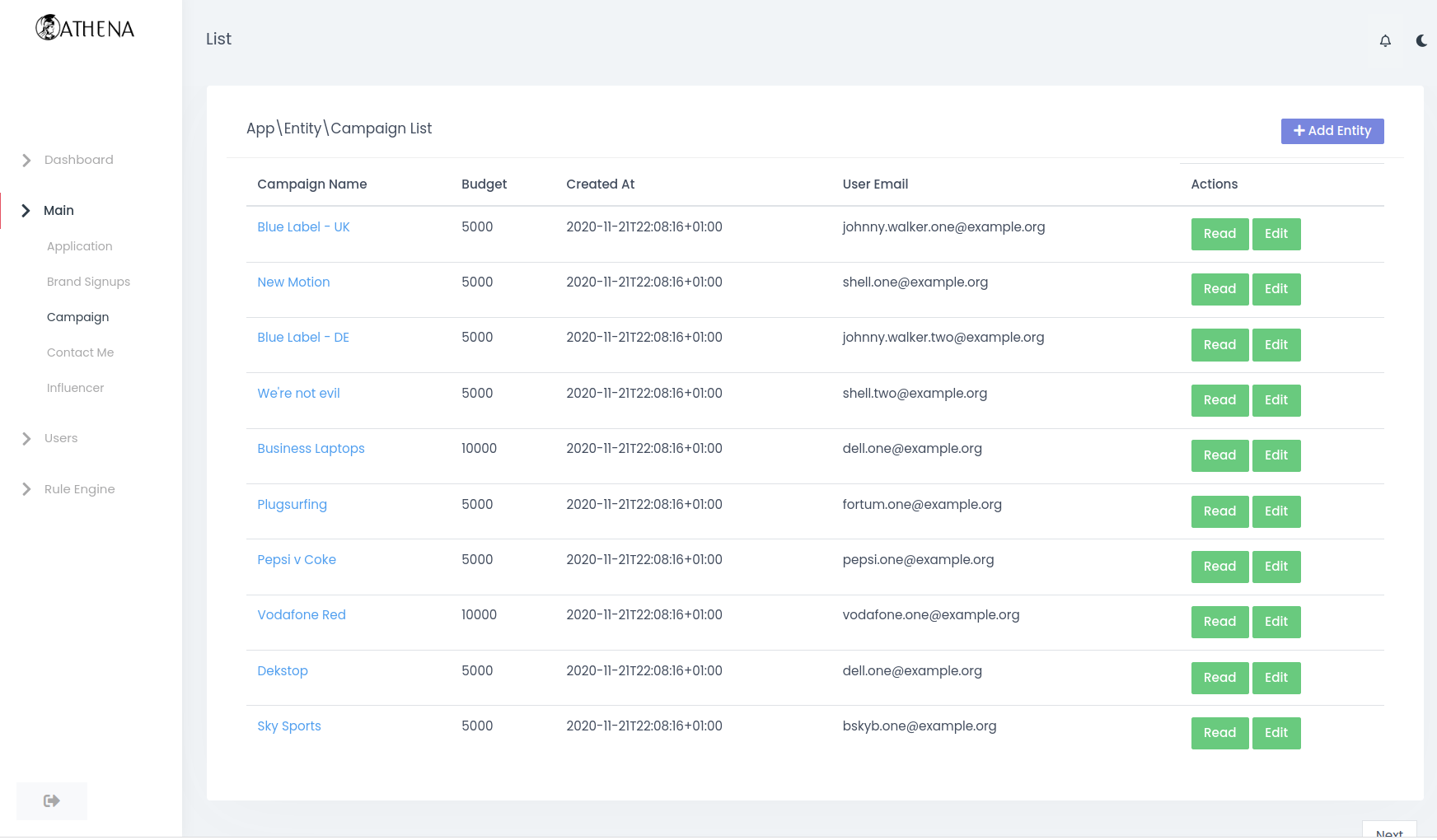
Task: Select email bskyb.one@example.org
Action: click(x=920, y=726)
